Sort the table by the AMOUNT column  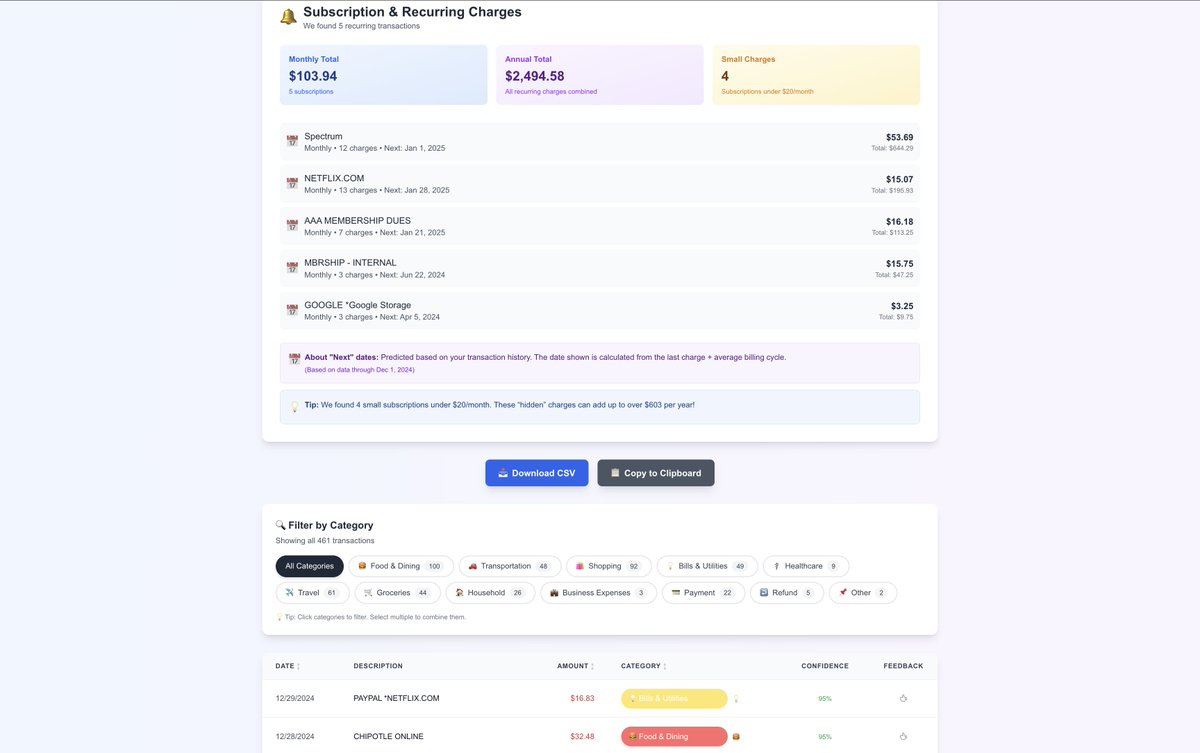pos(575,666)
